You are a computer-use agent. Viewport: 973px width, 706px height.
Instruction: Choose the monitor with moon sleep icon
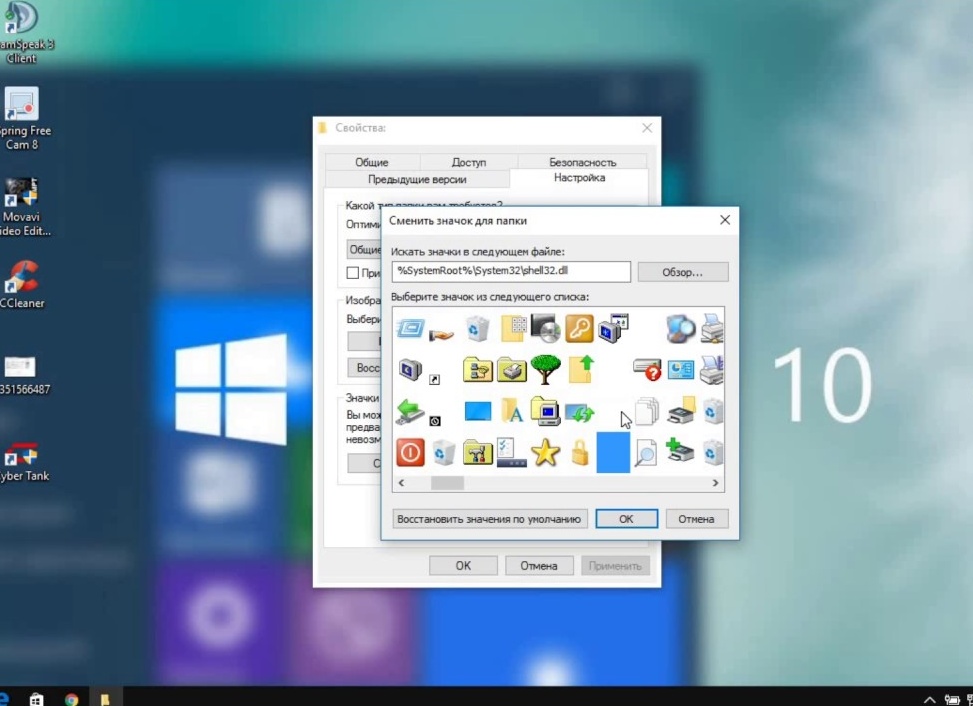410,370
